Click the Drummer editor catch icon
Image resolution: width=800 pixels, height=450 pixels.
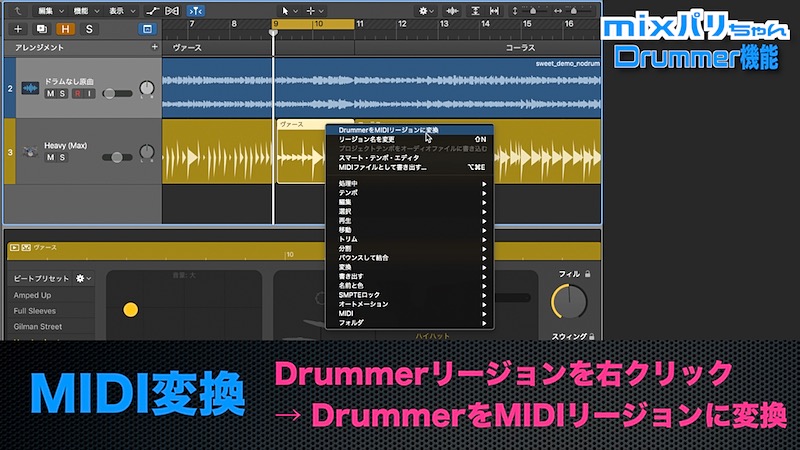[x=26, y=247]
